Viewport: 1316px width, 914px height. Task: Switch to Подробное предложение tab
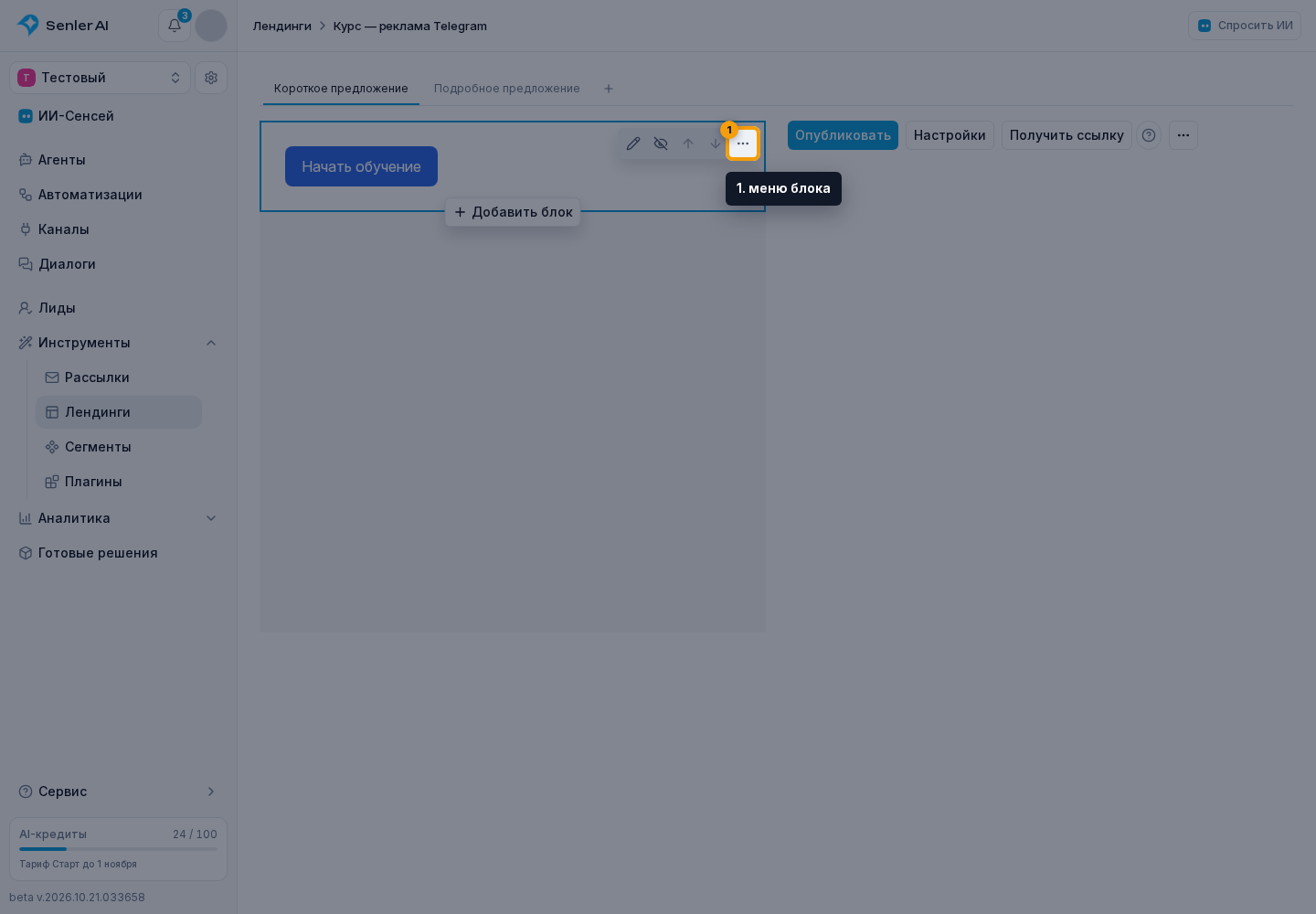click(507, 89)
